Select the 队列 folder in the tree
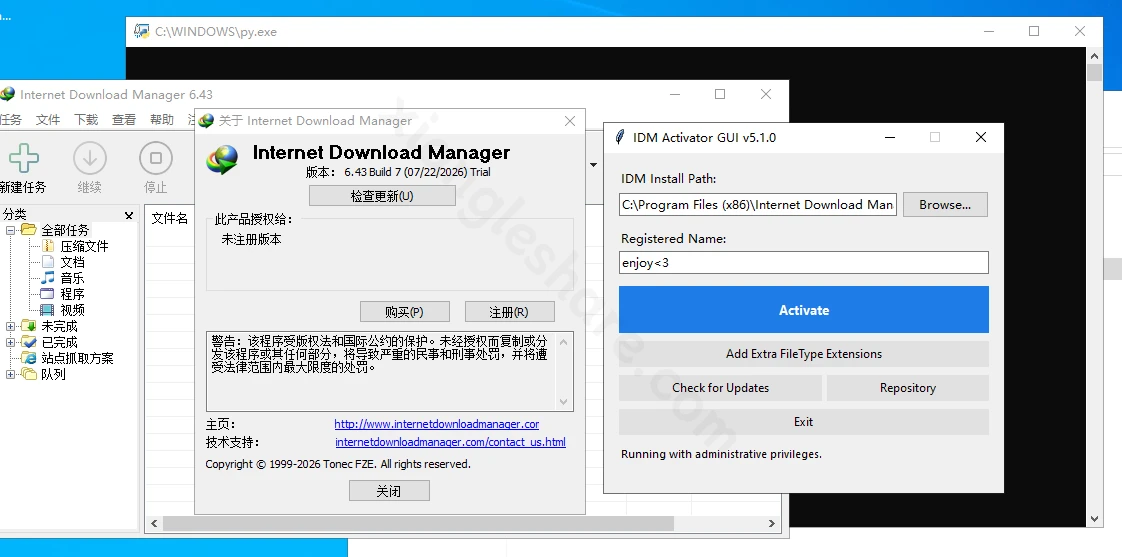1122x557 pixels. tap(53, 374)
